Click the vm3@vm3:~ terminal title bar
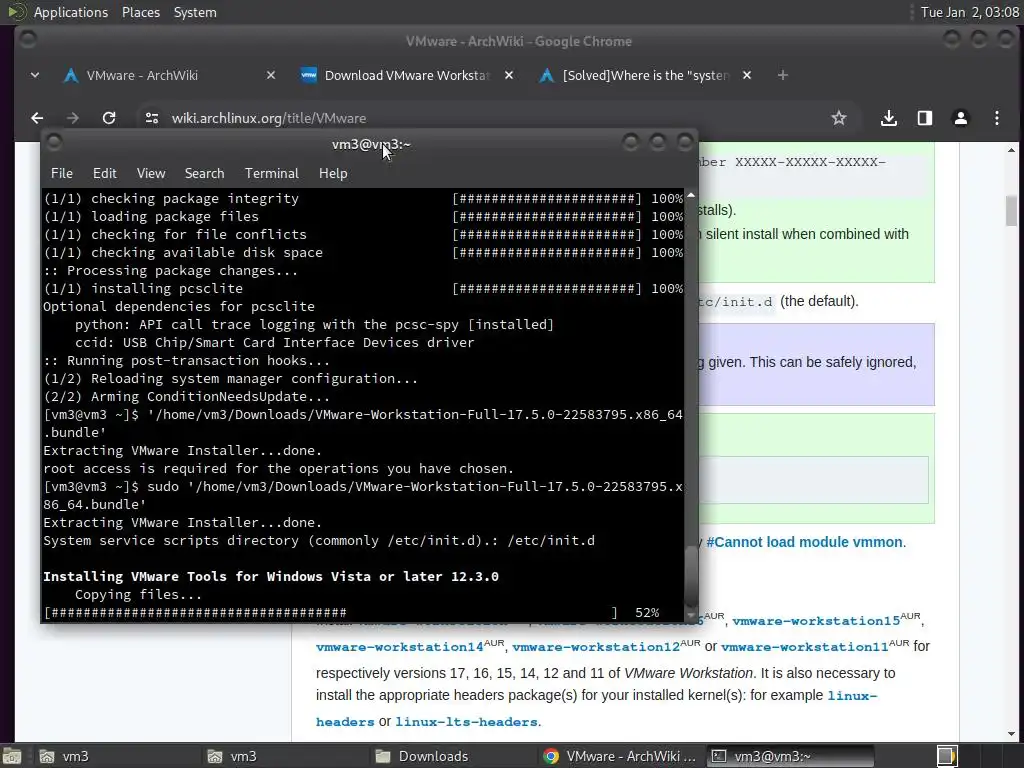Screen dimensions: 1024x768 click(x=370, y=144)
